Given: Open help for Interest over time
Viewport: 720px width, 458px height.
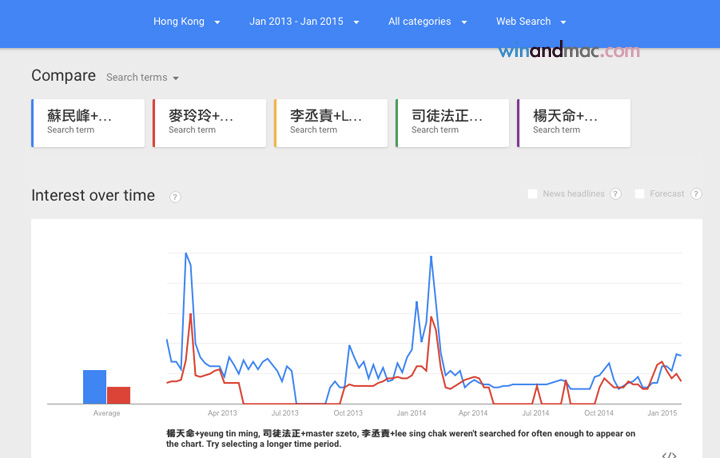Looking at the screenshot, I should tap(175, 197).
